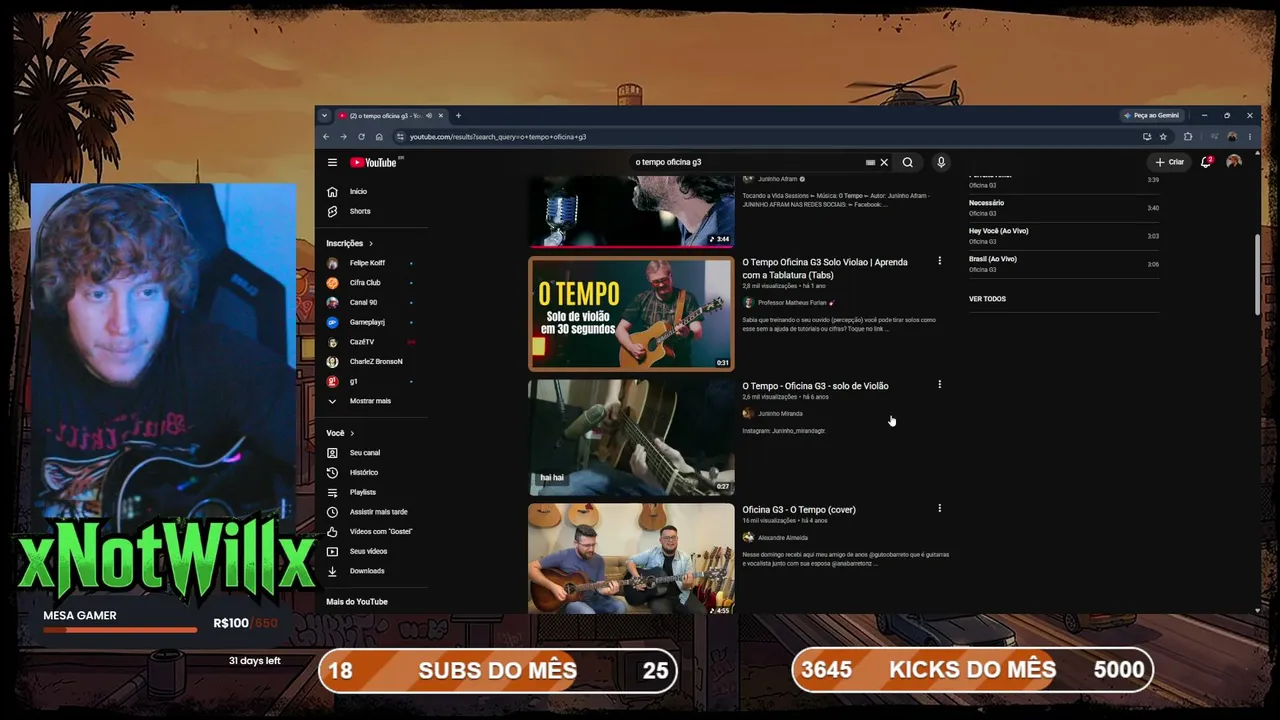Open the Cifra Club subscription
Viewport: 1280px width, 720px height.
365,283
